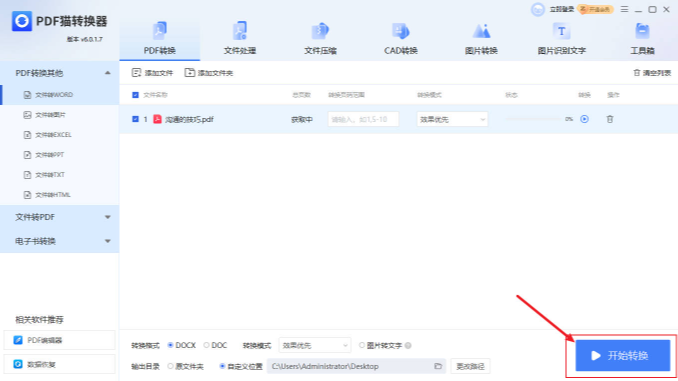Screen dimensions: 678x381
Task: Click the PDF编辑器 icon
Action: [18, 340]
